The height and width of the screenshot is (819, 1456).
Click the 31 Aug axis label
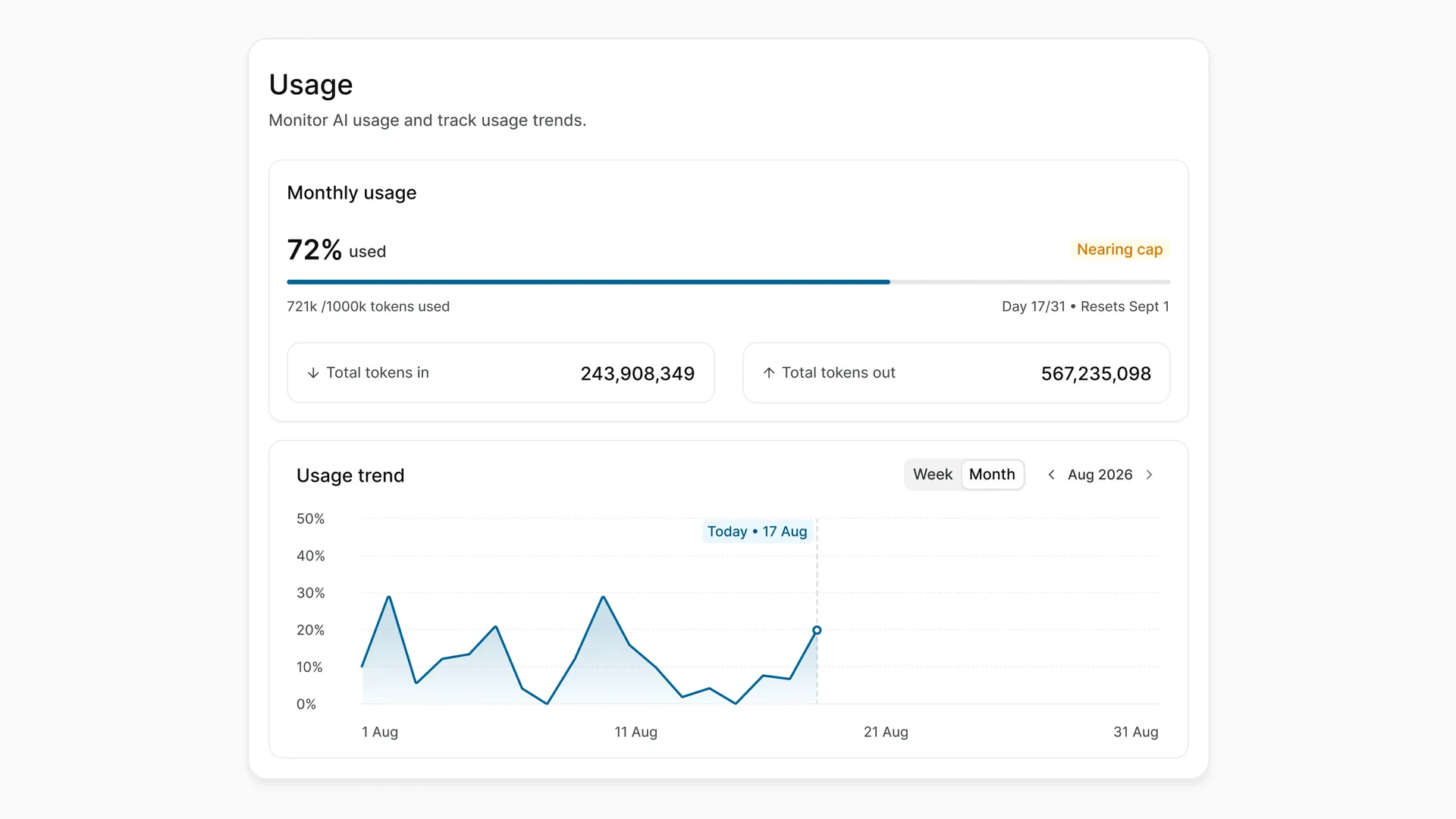pos(1135,732)
